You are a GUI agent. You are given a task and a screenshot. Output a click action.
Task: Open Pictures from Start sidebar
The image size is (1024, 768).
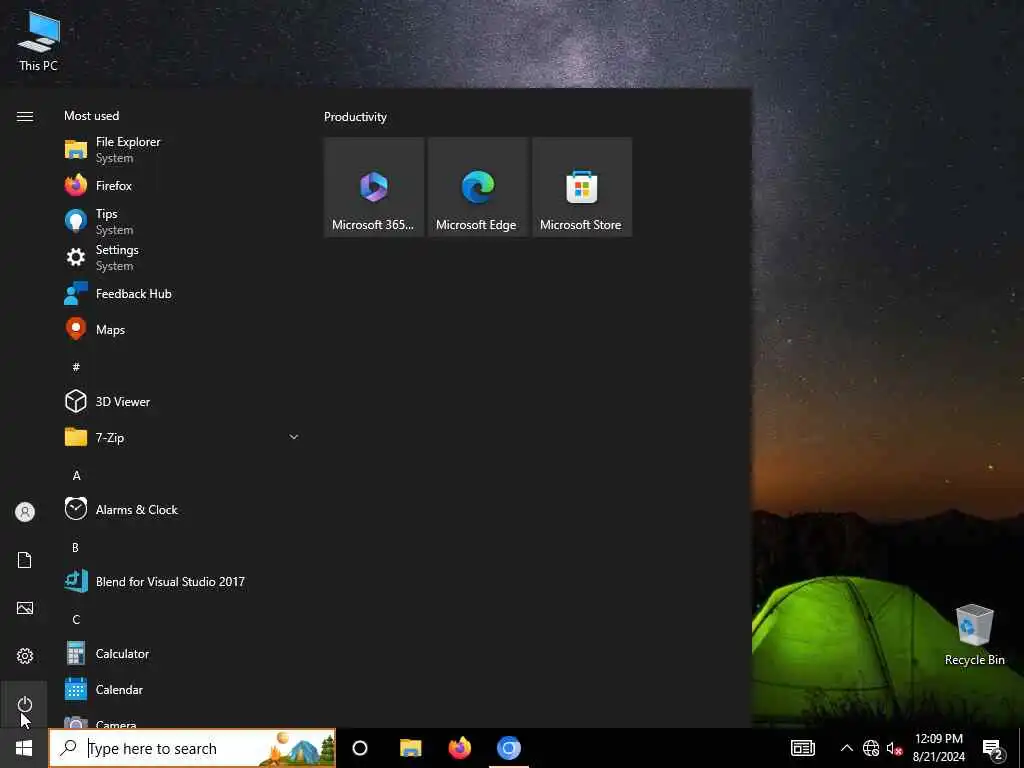click(x=25, y=608)
